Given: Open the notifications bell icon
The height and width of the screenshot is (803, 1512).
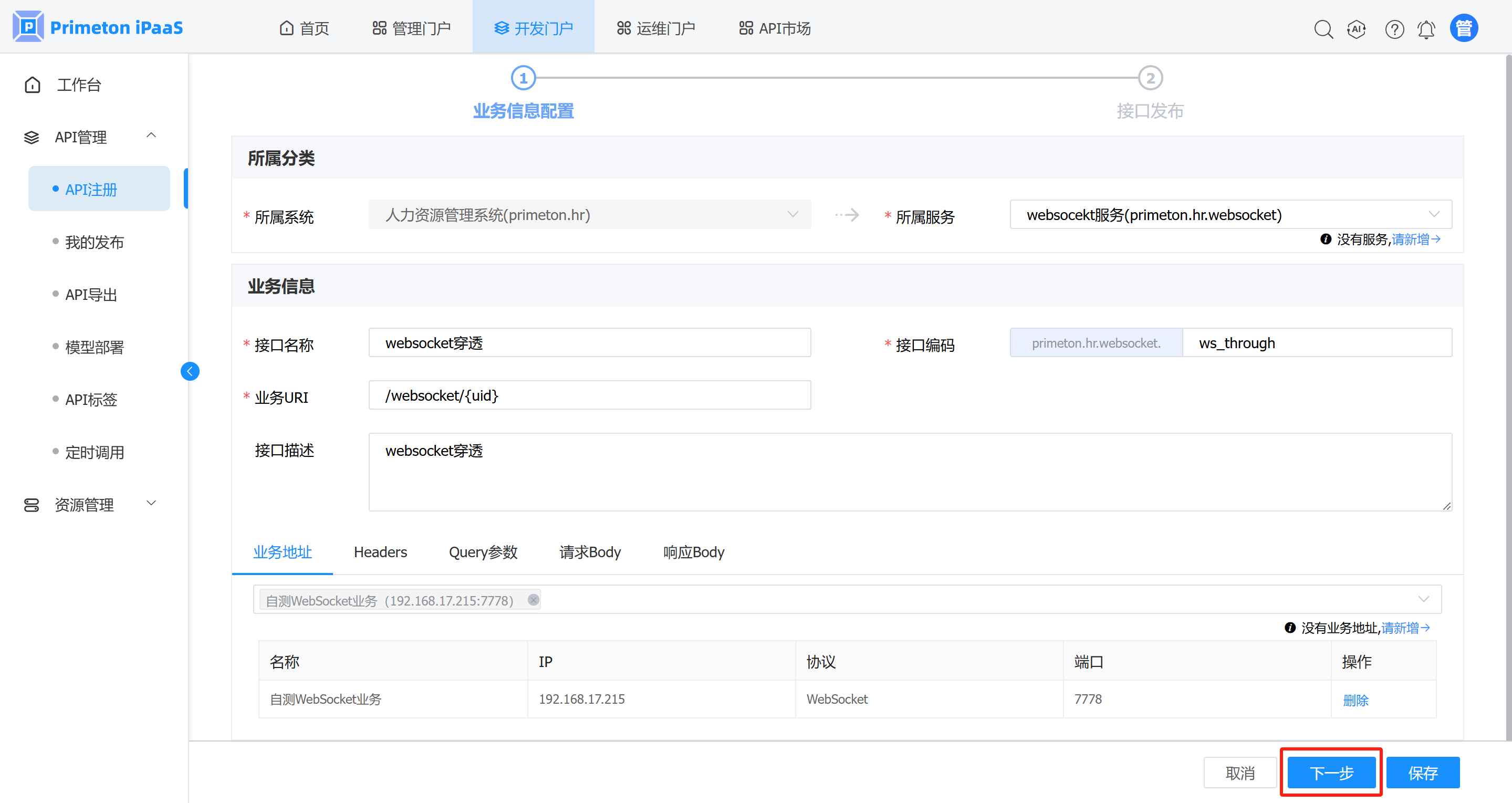Looking at the screenshot, I should pyautogui.click(x=1426, y=29).
